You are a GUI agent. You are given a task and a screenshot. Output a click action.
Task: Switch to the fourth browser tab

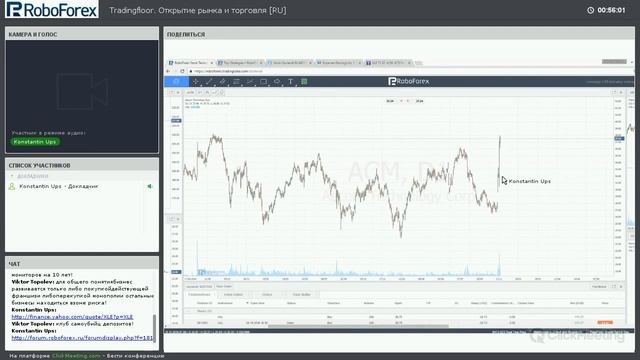point(338,63)
